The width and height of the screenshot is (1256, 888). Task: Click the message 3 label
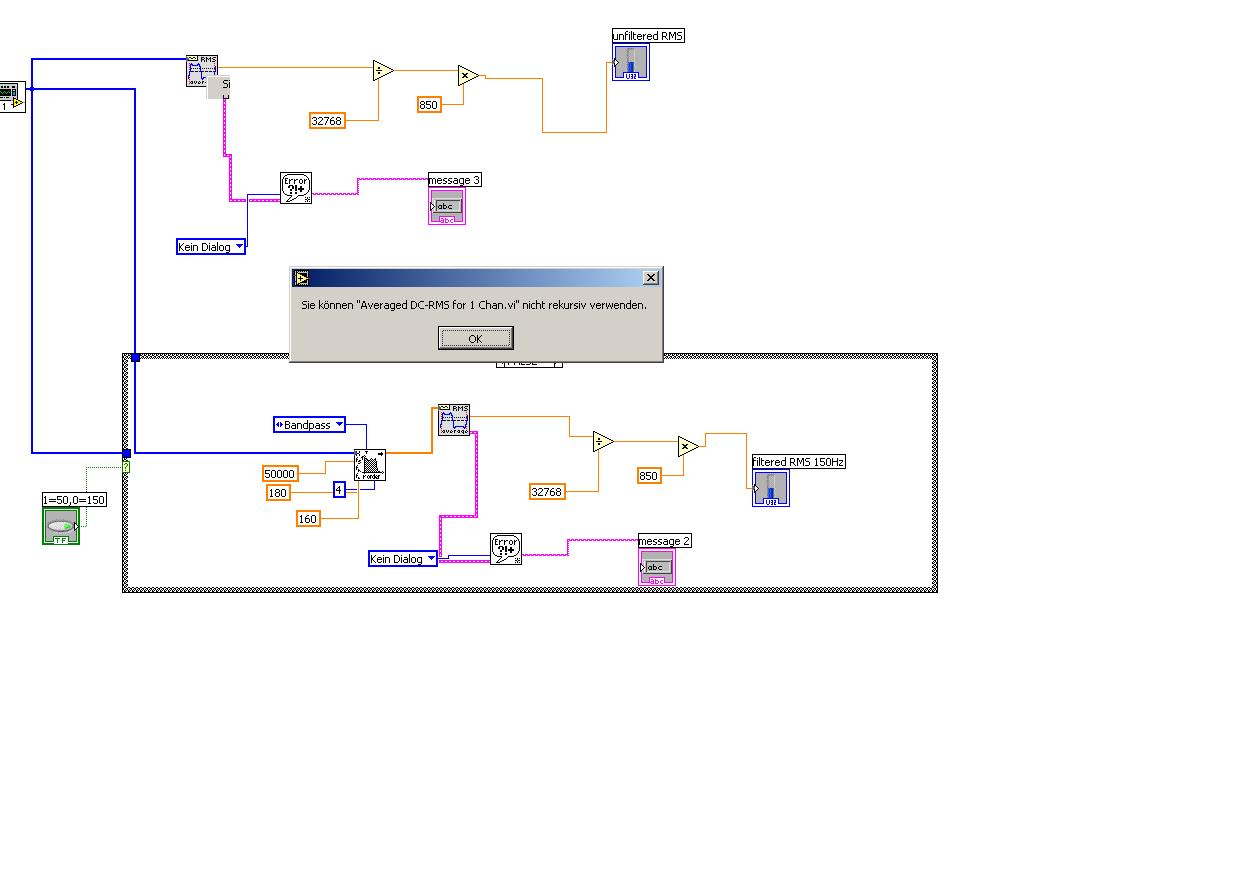pyautogui.click(x=455, y=180)
